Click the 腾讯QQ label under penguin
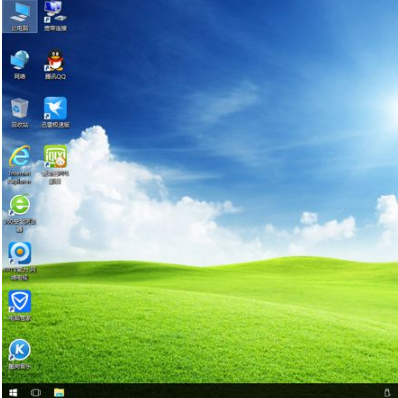 pos(55,77)
